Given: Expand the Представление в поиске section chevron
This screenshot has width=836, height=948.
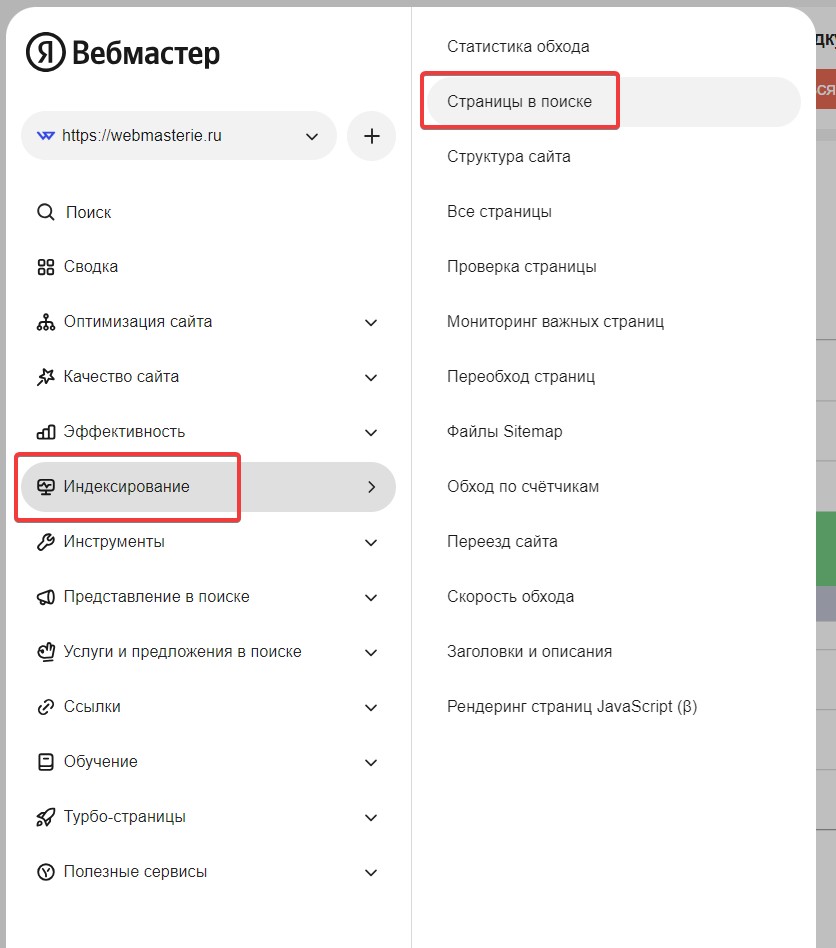Looking at the screenshot, I should [371, 597].
